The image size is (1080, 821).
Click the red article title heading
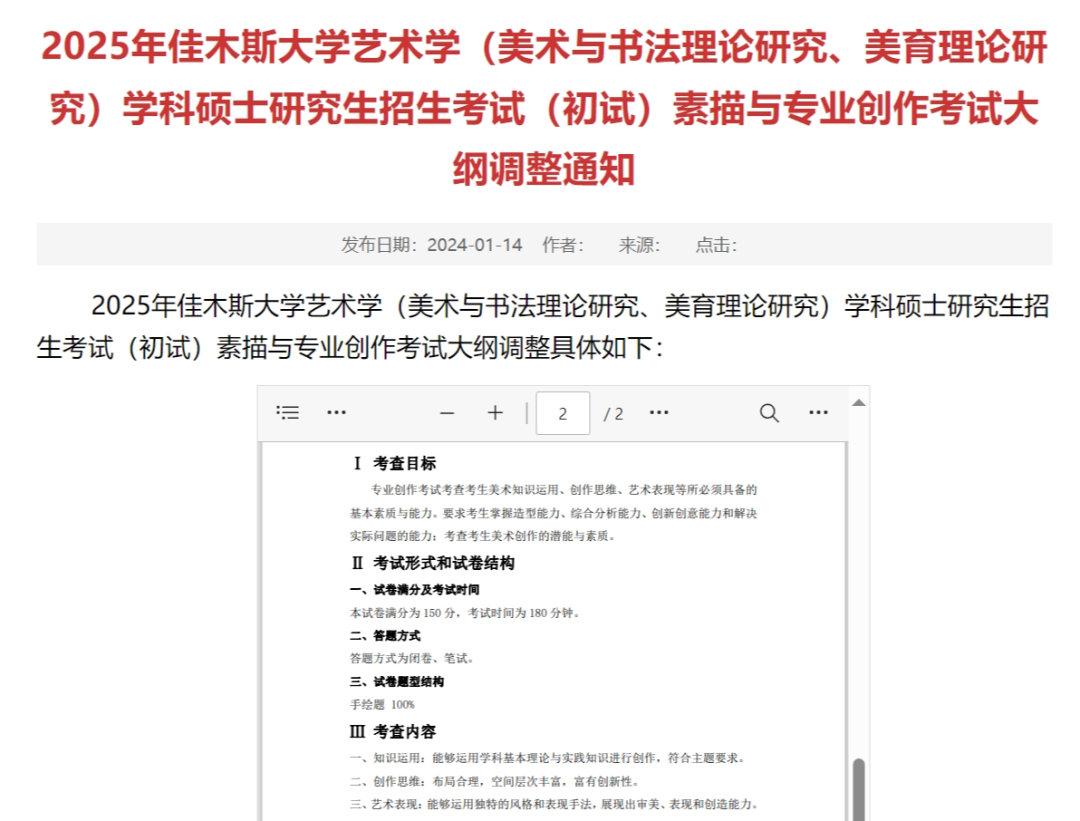pos(544,108)
